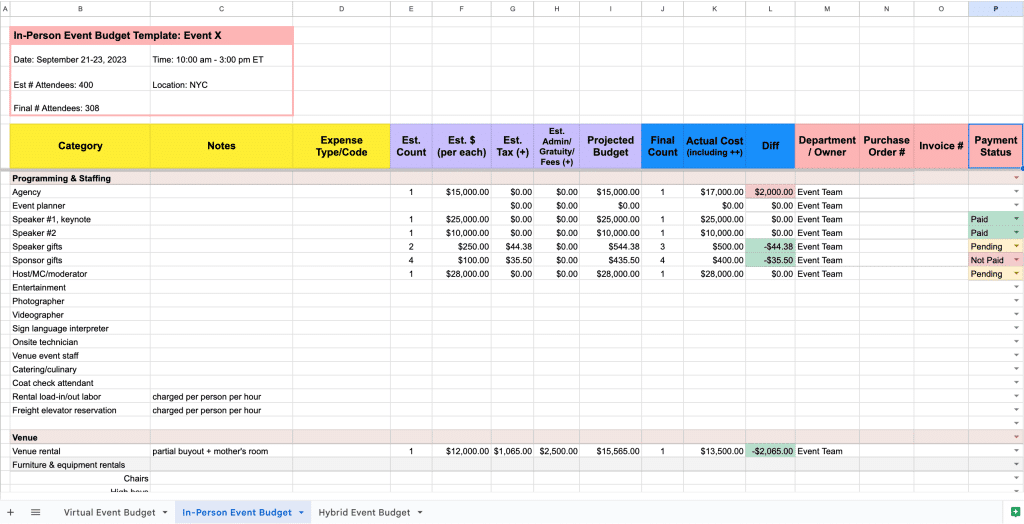Select column P header
1024x524 pixels.
pos(995,8)
